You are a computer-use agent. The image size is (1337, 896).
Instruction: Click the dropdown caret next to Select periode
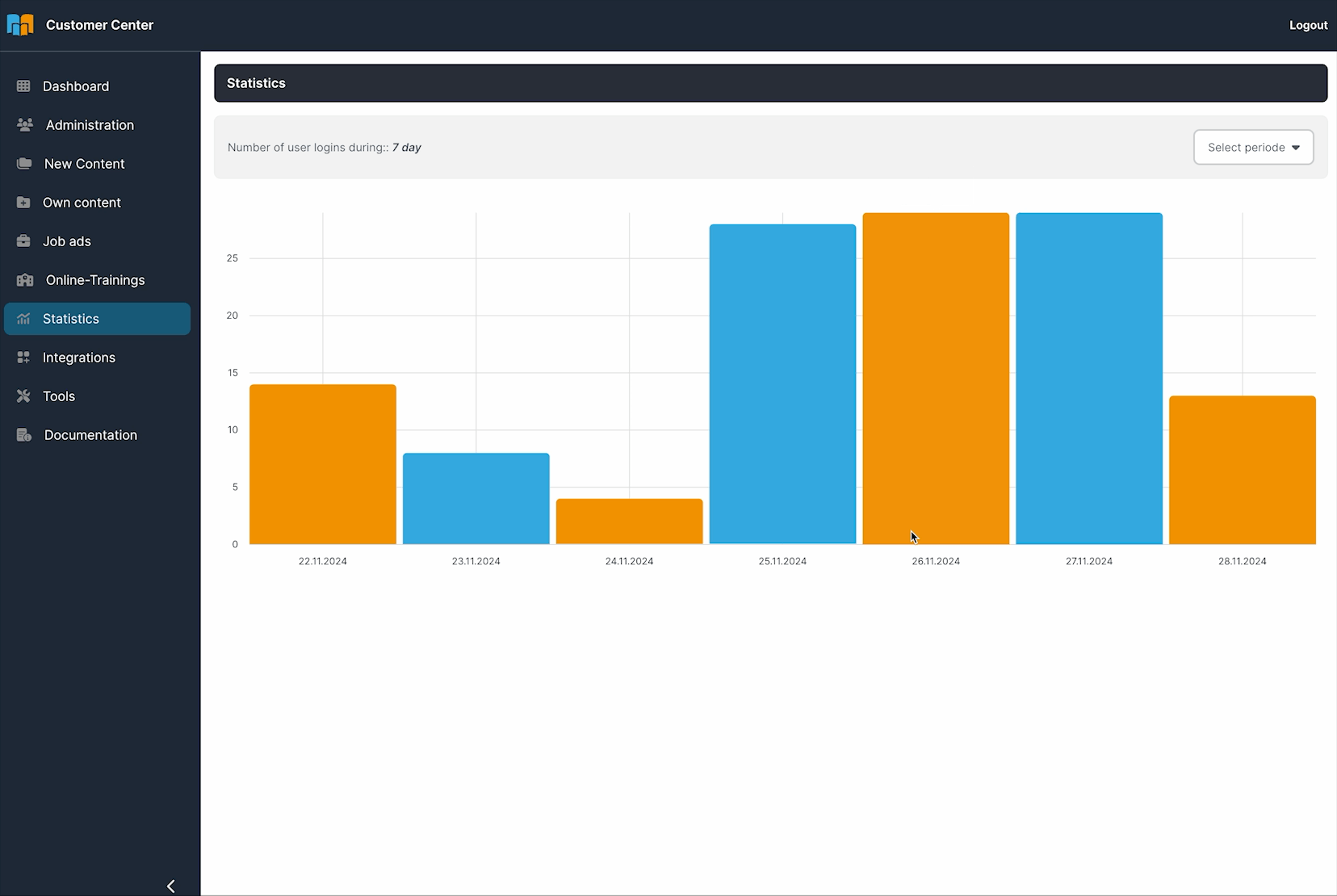coord(1296,148)
